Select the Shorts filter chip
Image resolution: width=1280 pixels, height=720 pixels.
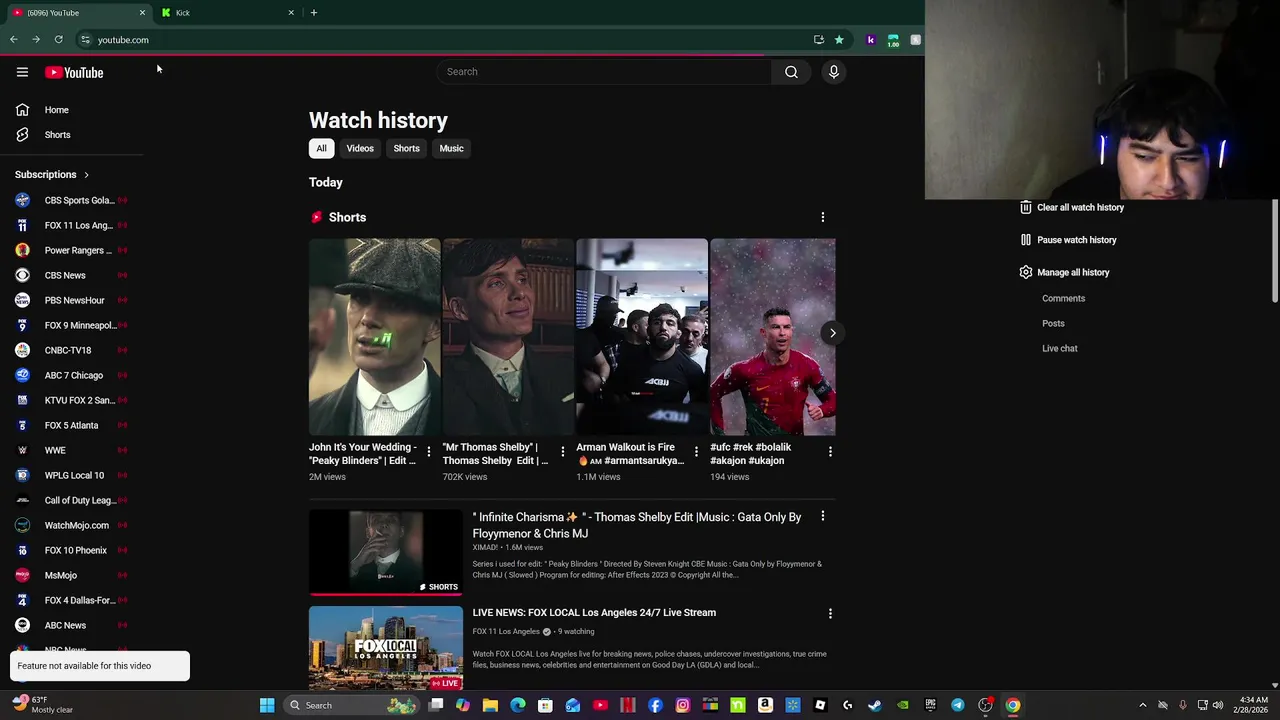tap(406, 149)
